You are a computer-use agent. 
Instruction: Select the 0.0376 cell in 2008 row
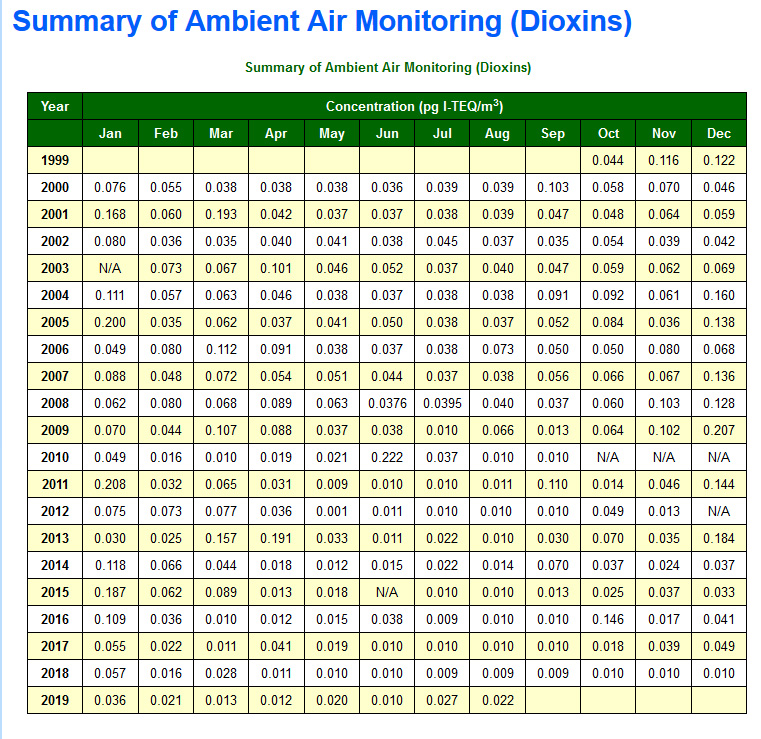387,403
